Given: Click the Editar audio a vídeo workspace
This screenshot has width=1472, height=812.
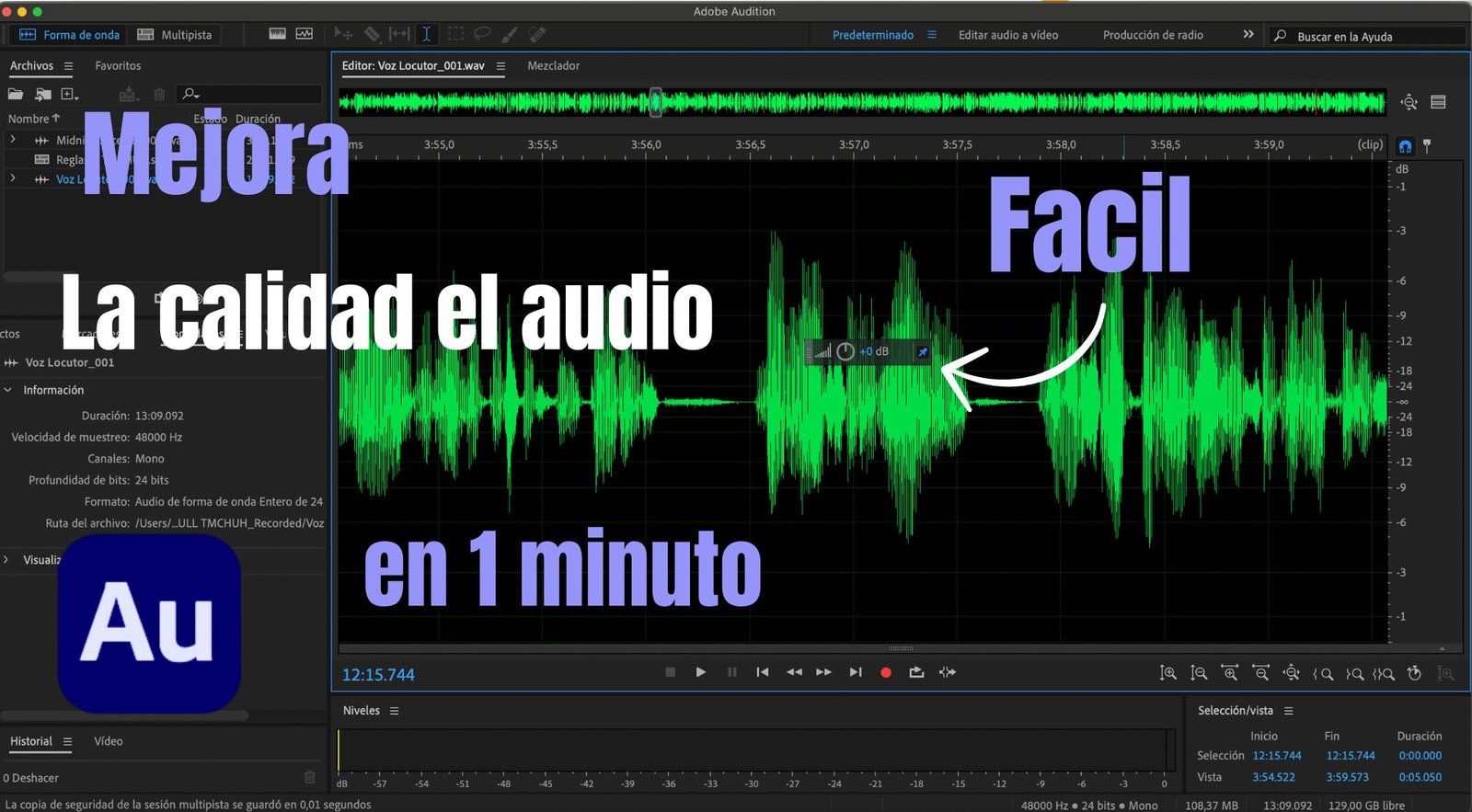Looking at the screenshot, I should point(1007,35).
